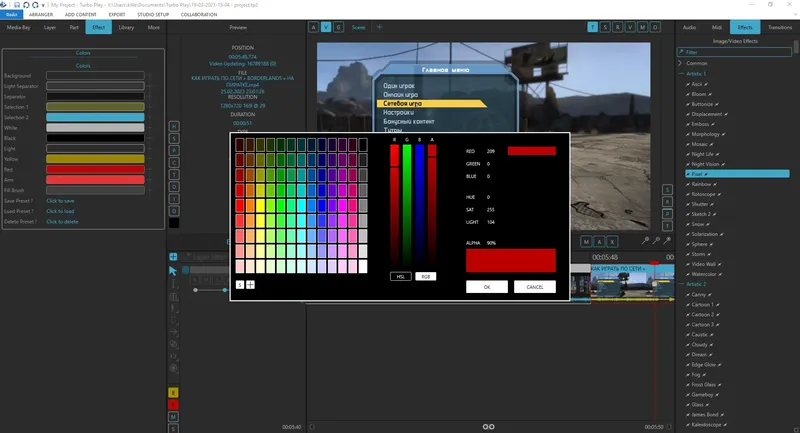
Task: Click the yellow B marker button
Action: coord(173,393)
